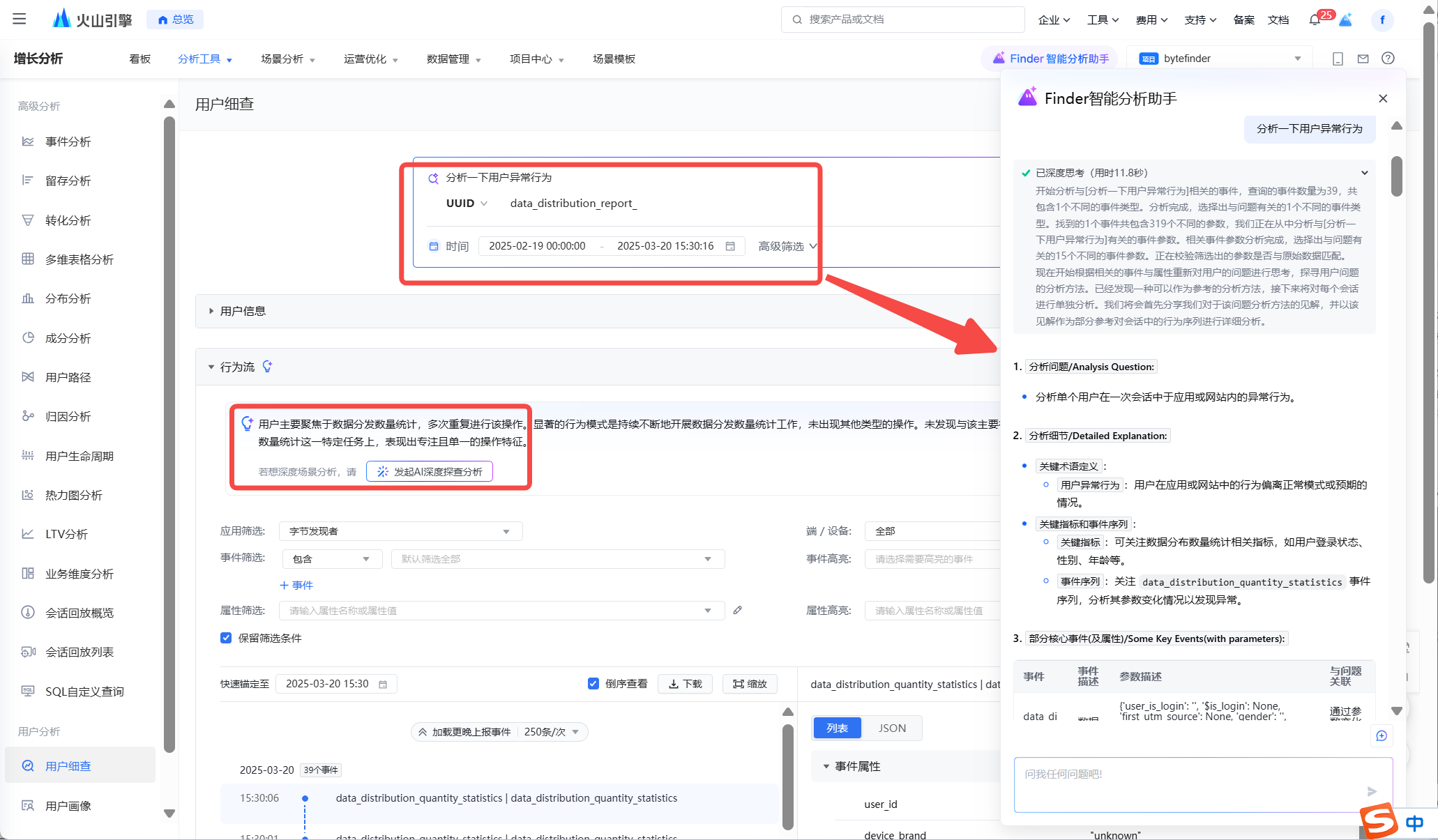This screenshot has width=1438, height=840.
Task: Select the 列表 view toggle
Action: [x=837, y=728]
